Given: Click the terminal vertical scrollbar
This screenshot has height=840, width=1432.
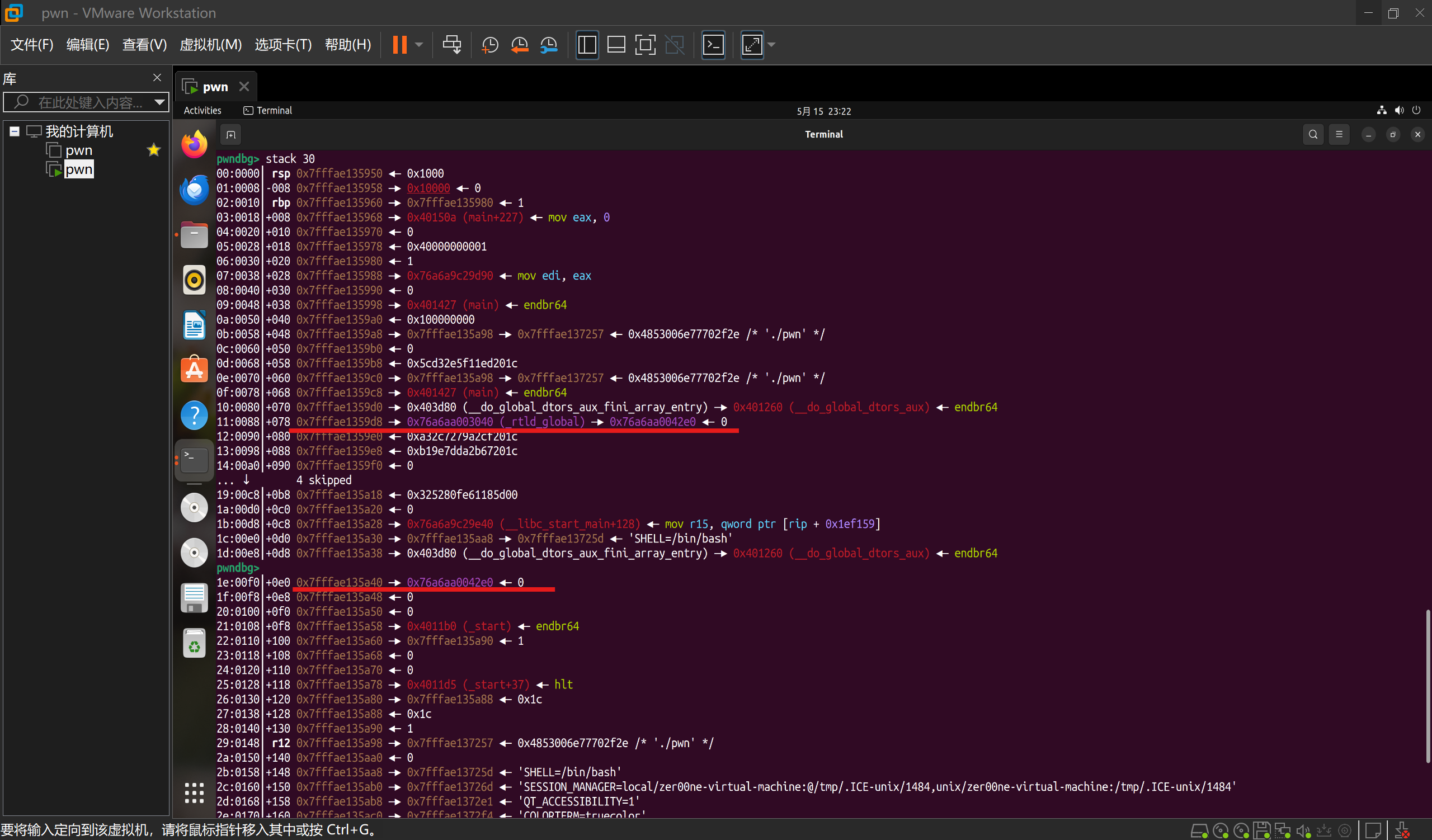Looking at the screenshot, I should 1427,686.
